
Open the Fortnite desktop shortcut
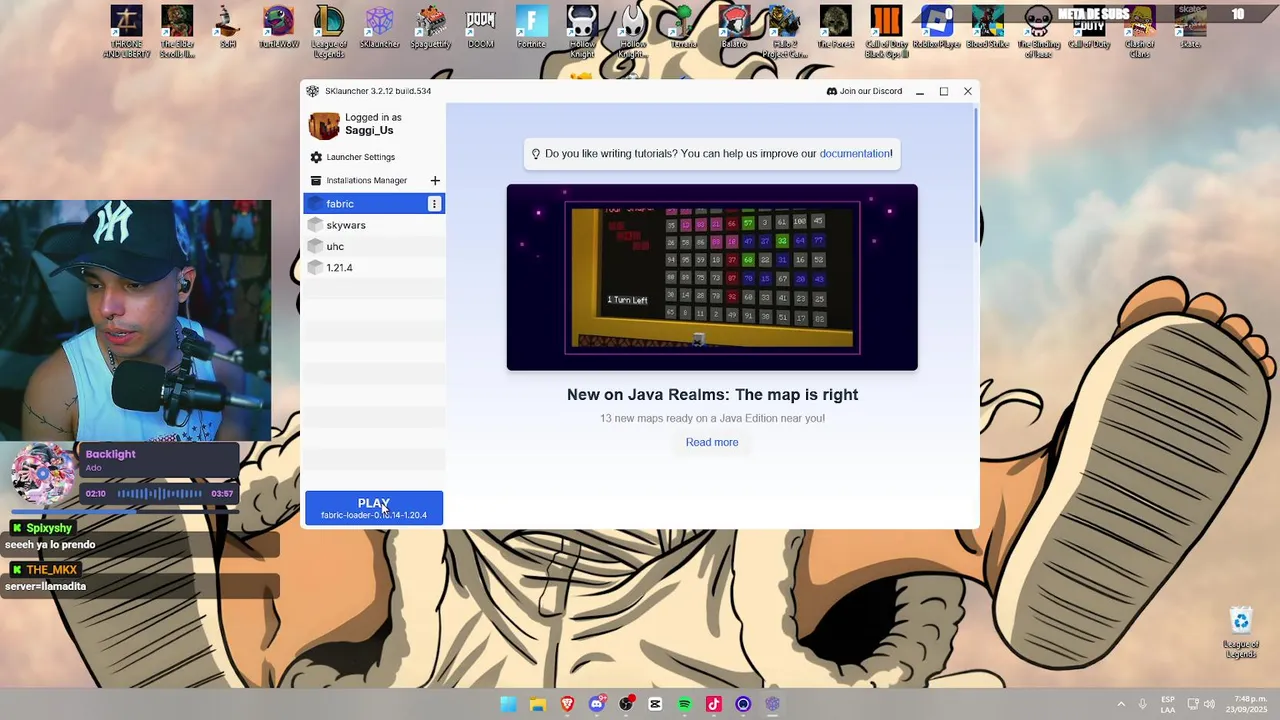click(x=532, y=27)
